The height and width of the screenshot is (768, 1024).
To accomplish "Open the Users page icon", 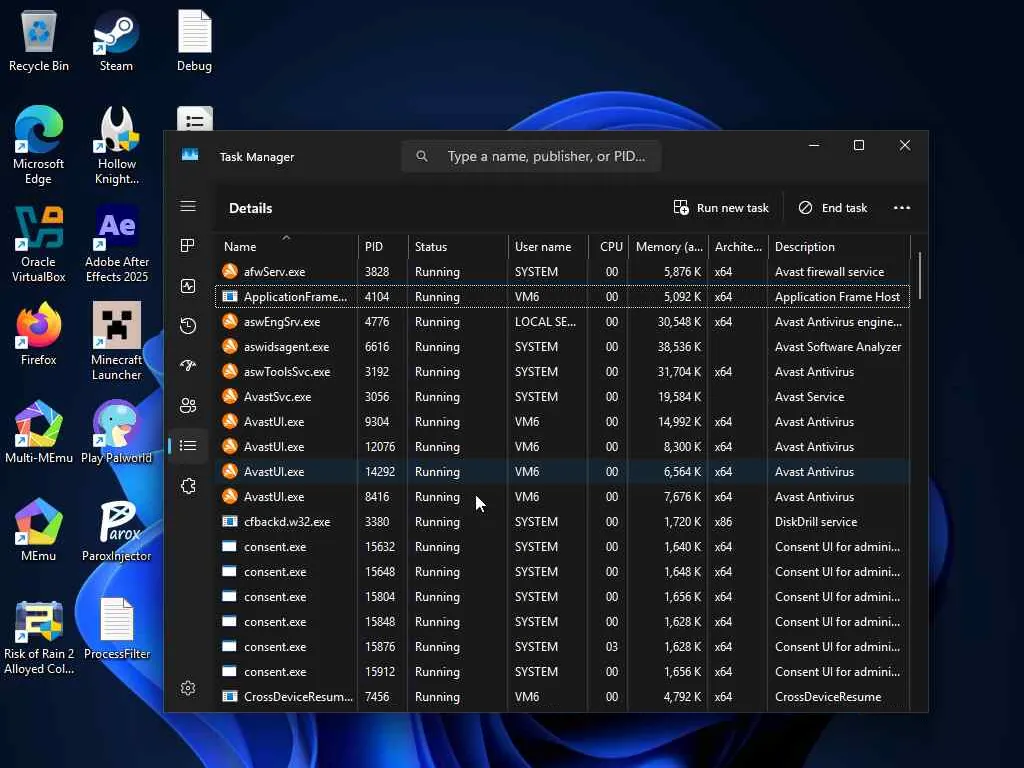I will pyautogui.click(x=188, y=406).
